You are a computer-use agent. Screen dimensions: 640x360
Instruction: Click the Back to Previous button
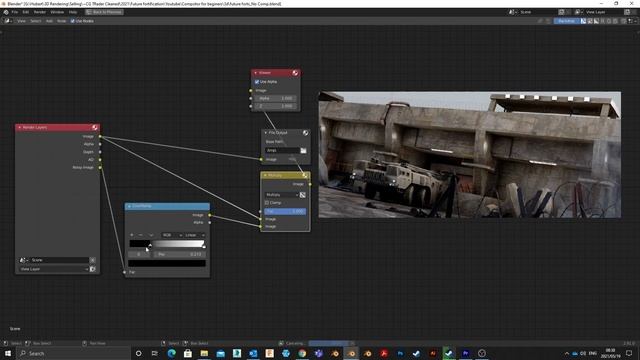(104, 12)
